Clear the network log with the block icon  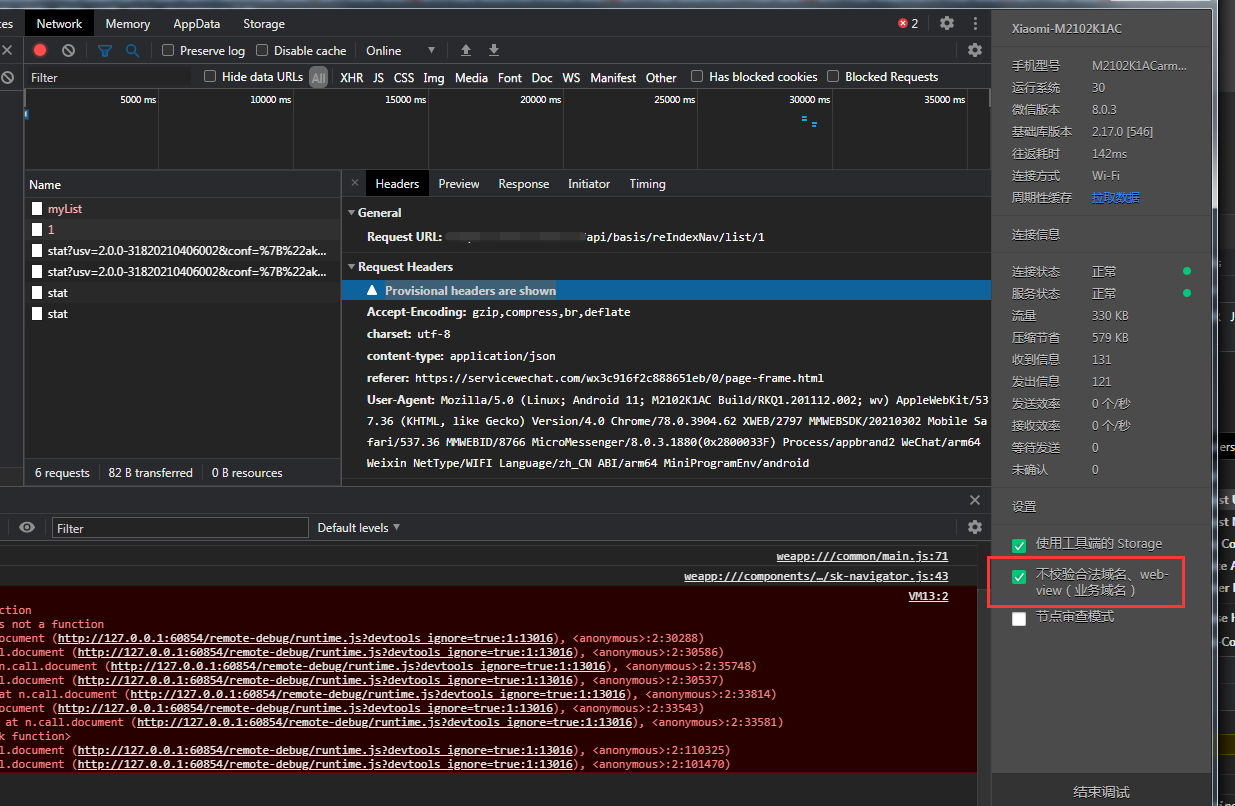(x=68, y=50)
